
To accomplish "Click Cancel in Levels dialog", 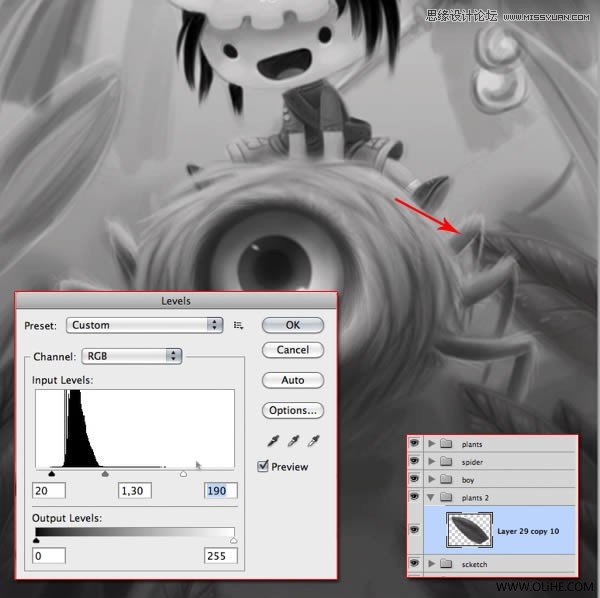I will (293, 350).
